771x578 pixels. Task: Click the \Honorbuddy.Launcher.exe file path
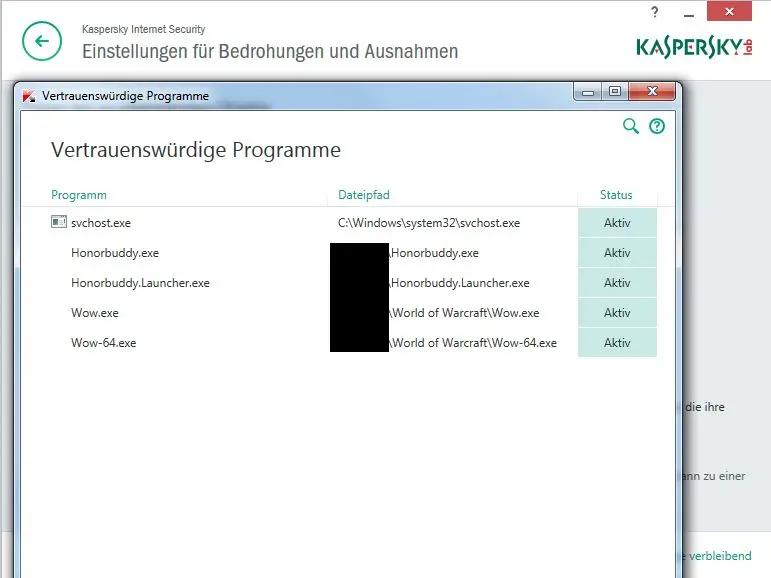(x=460, y=283)
